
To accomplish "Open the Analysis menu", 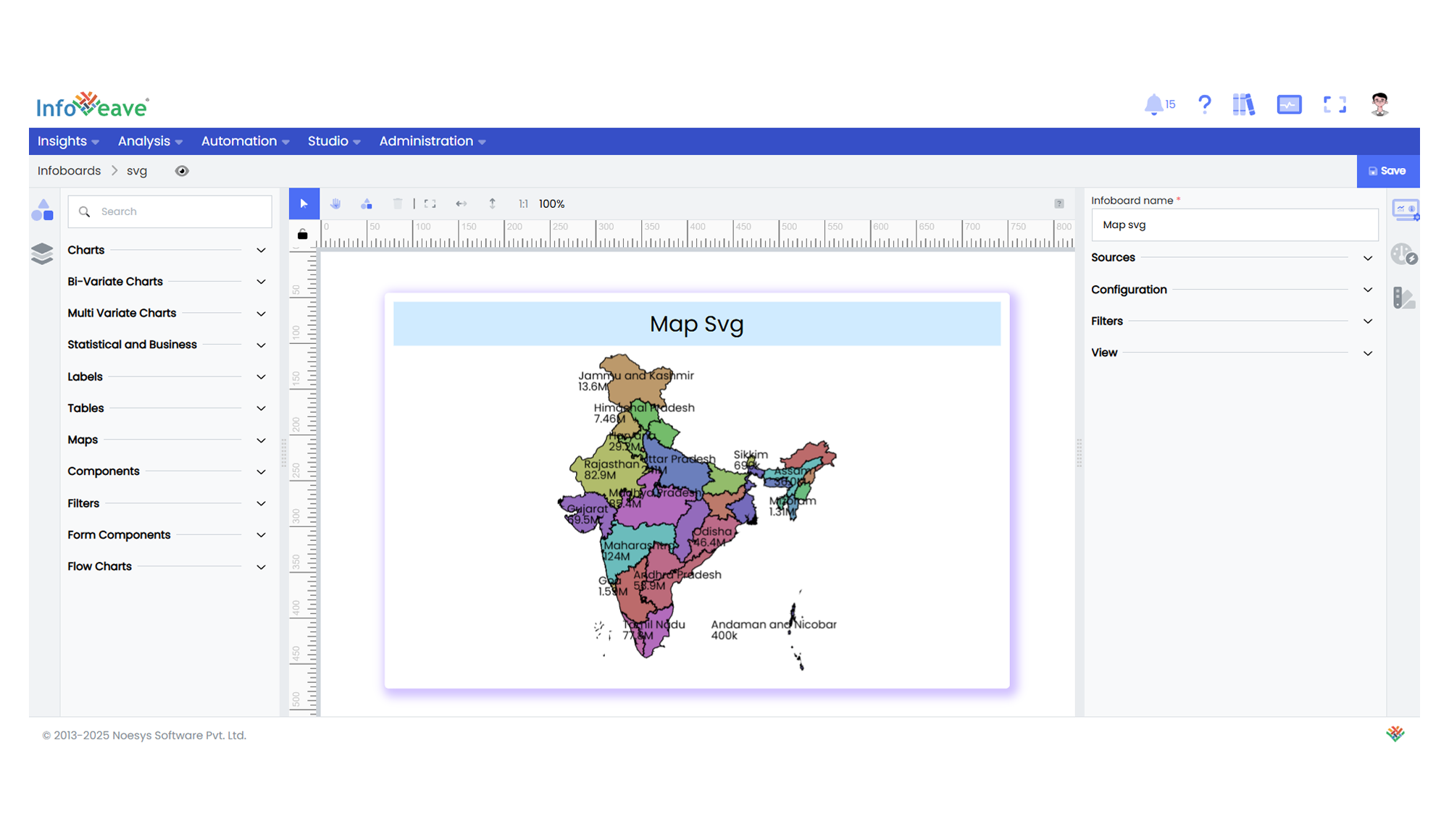I will click(150, 141).
